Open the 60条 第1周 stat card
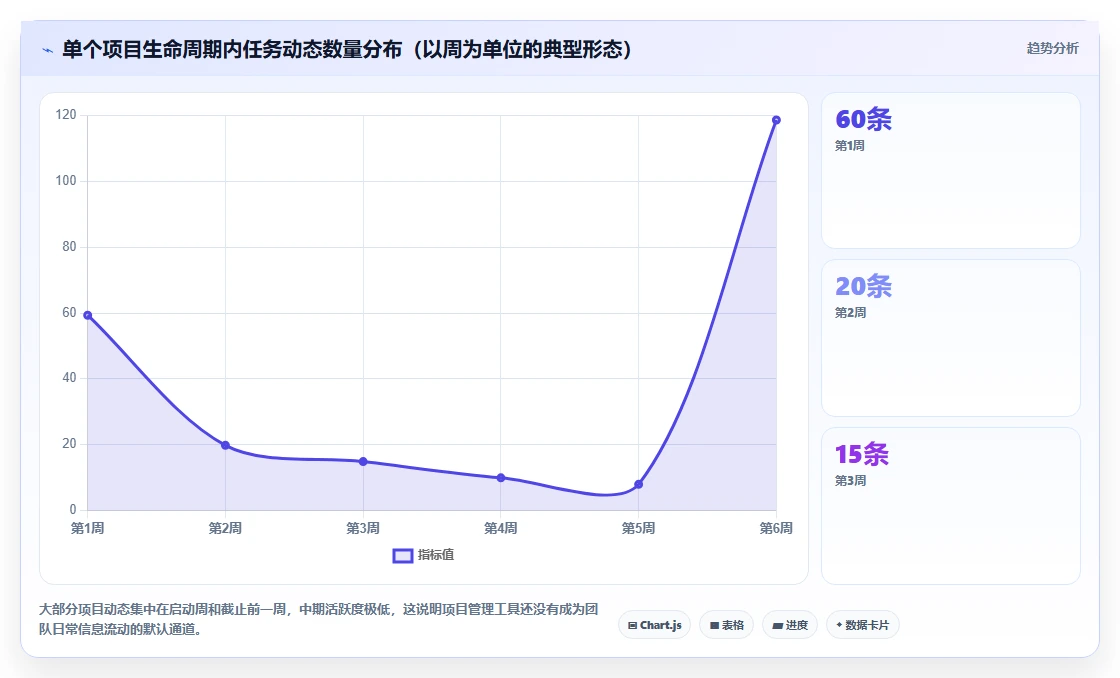1120x678 pixels. click(x=951, y=171)
